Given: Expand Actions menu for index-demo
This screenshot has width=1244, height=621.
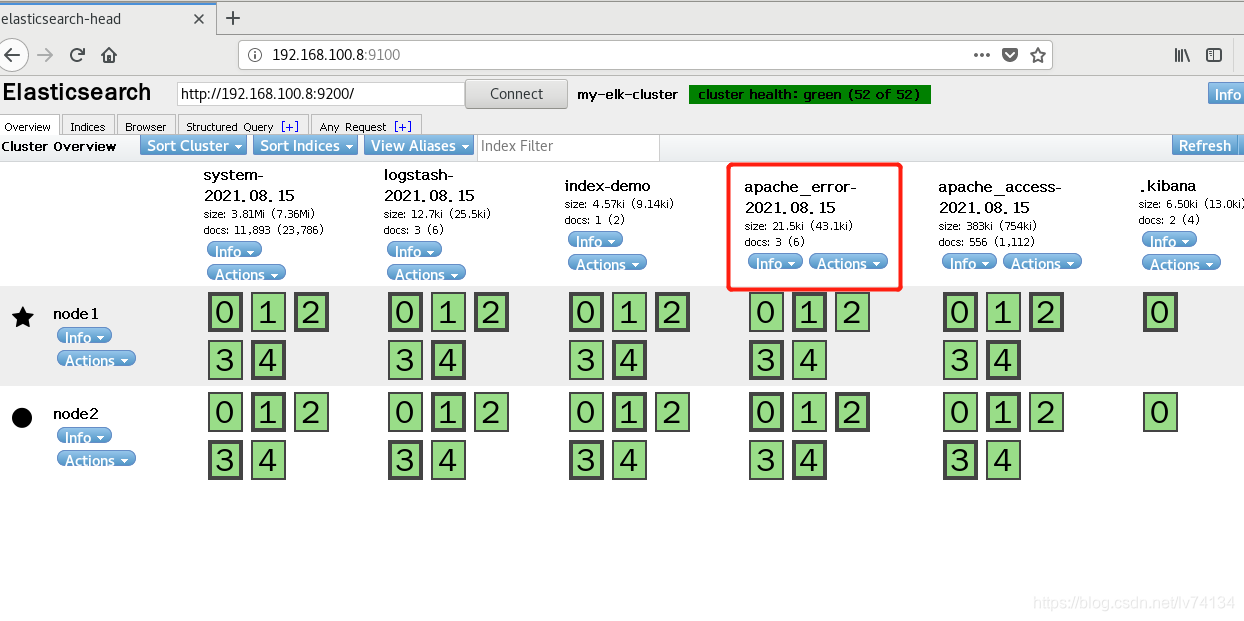Looking at the screenshot, I should tap(607, 263).
